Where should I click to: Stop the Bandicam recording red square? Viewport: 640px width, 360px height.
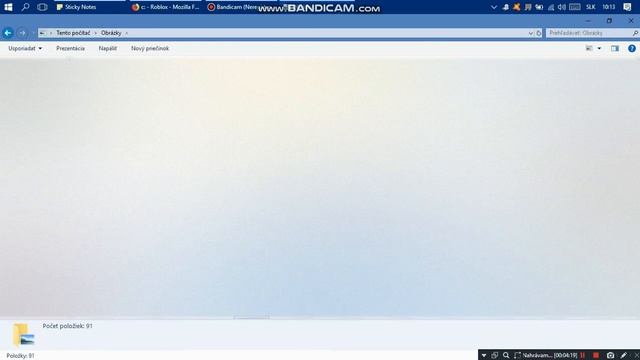596,356
